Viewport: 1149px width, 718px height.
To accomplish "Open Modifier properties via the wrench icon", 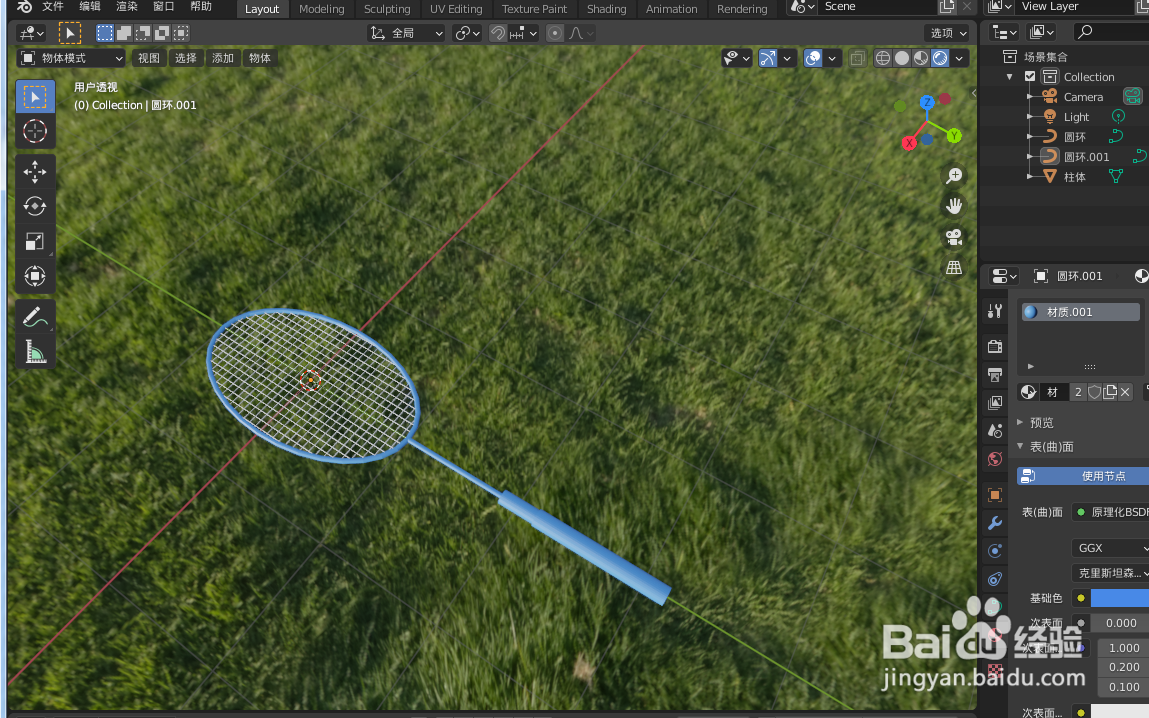I will 993,523.
